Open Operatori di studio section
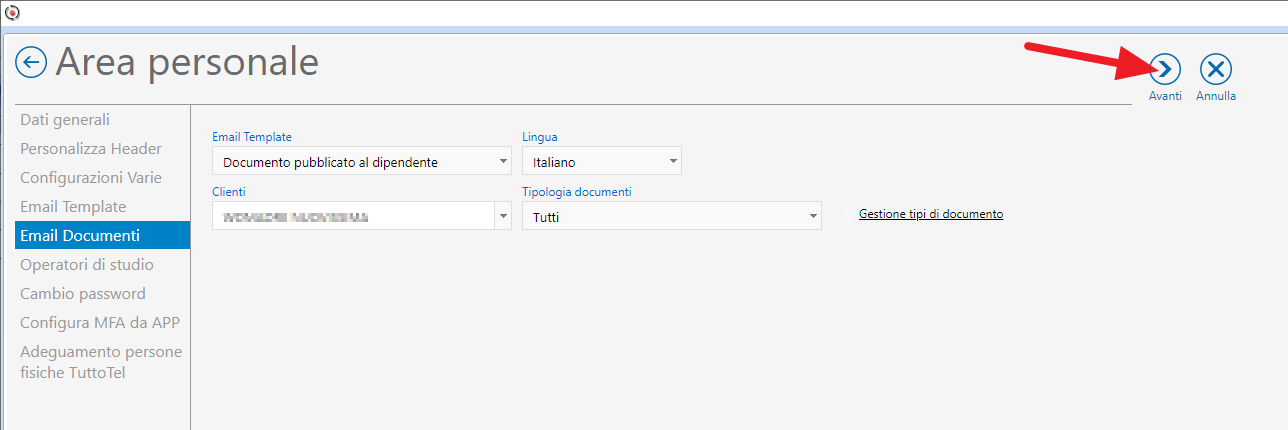 87,265
